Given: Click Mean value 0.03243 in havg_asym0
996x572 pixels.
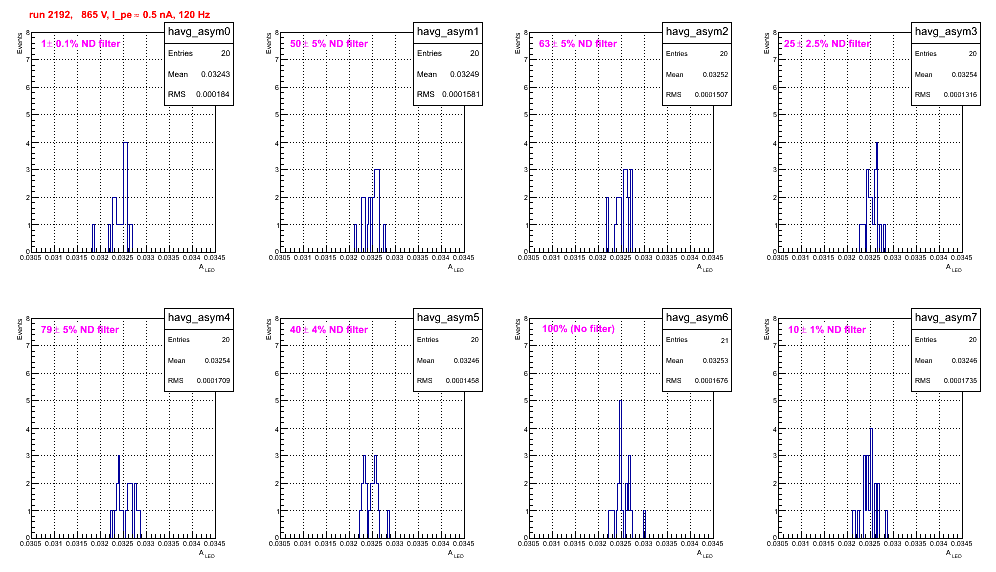Looking at the screenshot, I should [x=215, y=74].
